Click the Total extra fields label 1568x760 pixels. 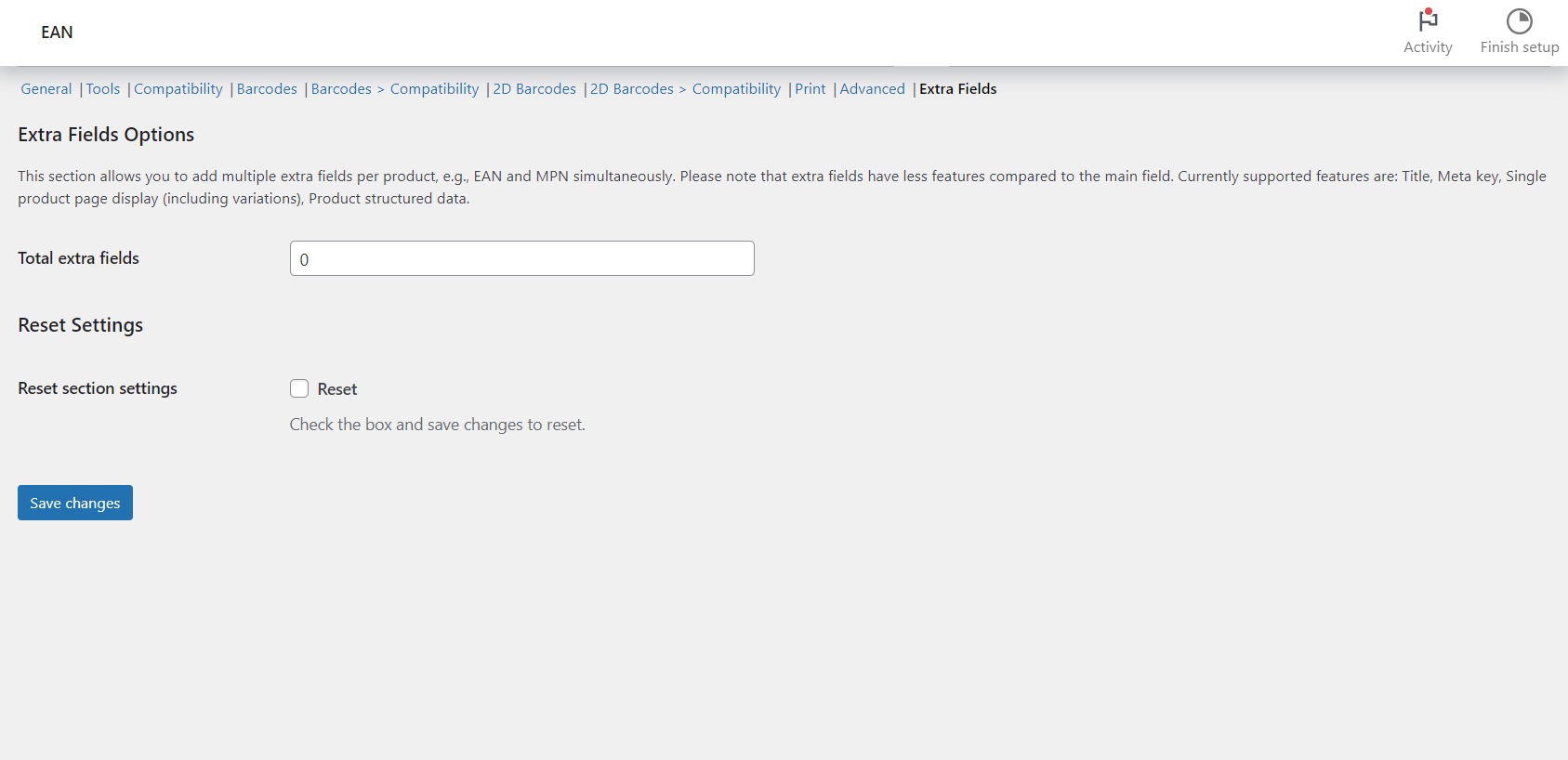pyautogui.click(x=79, y=258)
